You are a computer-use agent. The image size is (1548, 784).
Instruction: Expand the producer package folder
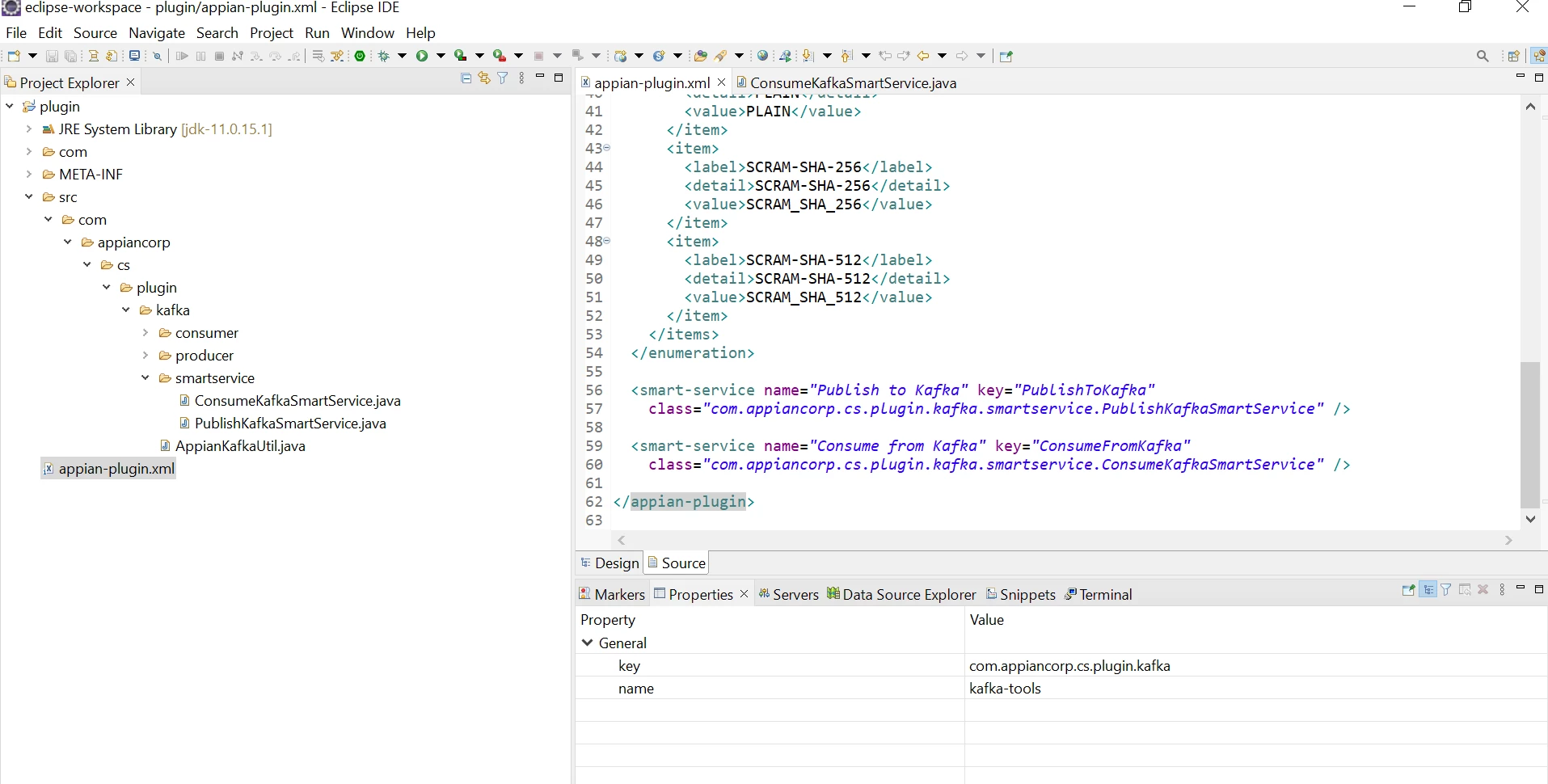(146, 355)
